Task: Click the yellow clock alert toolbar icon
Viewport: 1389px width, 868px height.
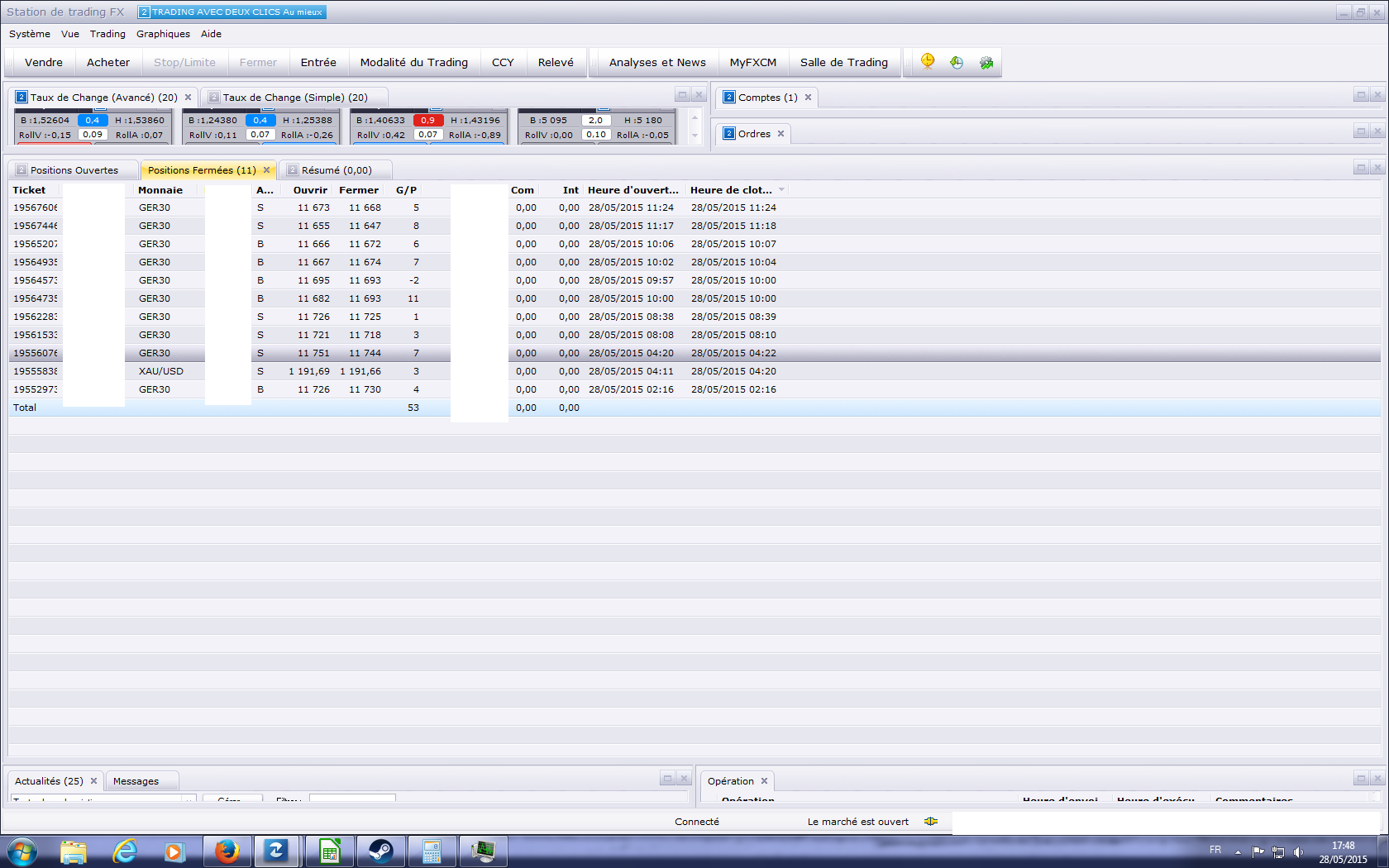Action: coord(928,62)
